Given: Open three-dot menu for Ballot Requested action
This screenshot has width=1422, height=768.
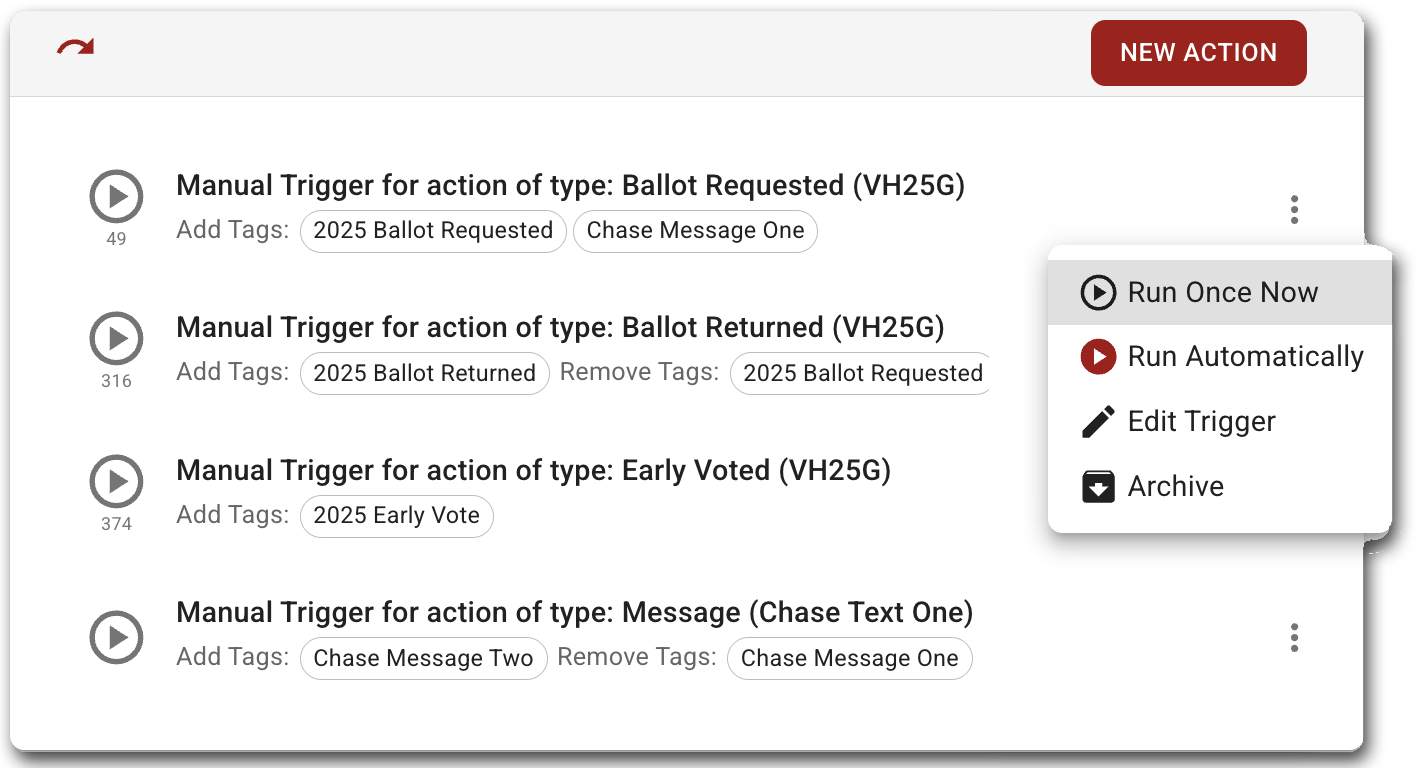Looking at the screenshot, I should [1294, 209].
